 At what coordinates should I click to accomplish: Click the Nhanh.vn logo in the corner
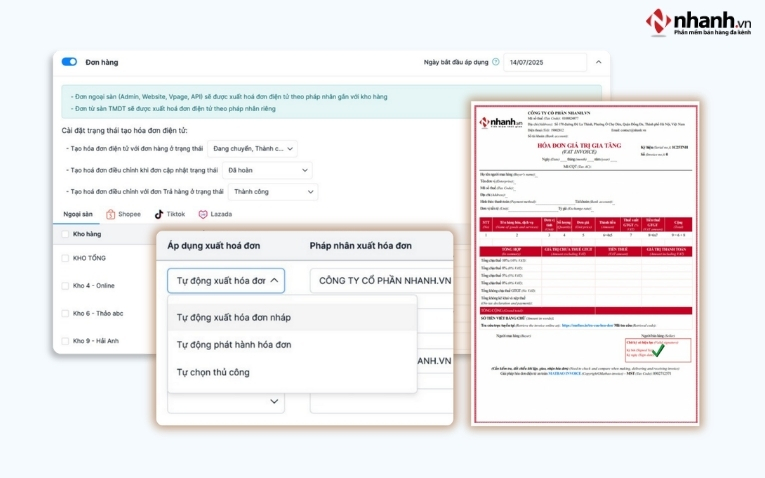[698, 22]
